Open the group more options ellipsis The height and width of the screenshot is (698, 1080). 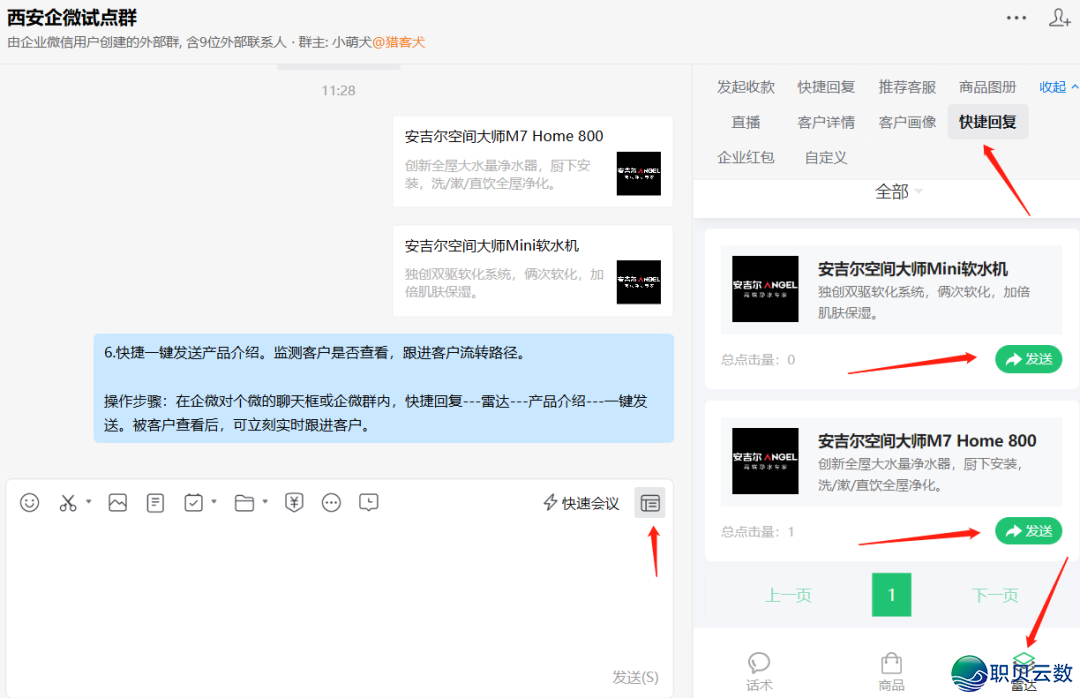click(1017, 18)
